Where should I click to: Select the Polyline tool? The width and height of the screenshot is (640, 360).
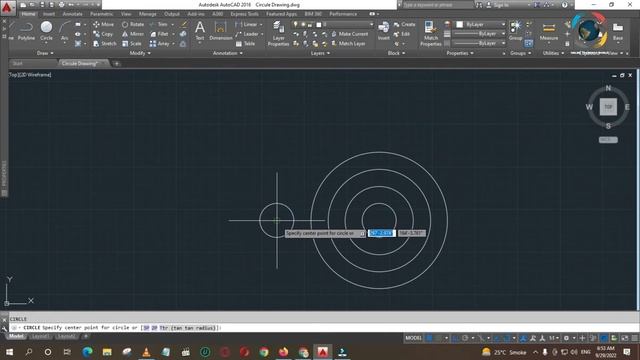[26, 31]
